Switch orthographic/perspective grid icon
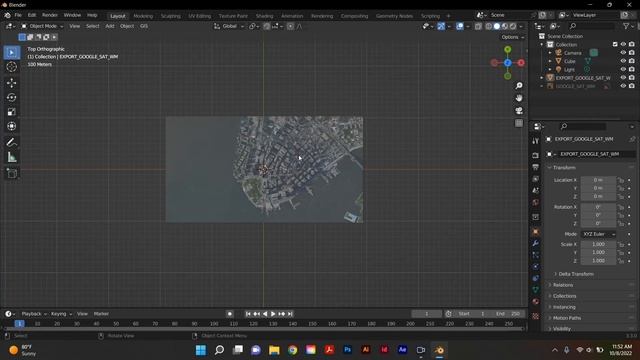Screen dimensions: 640x360 click(519, 123)
